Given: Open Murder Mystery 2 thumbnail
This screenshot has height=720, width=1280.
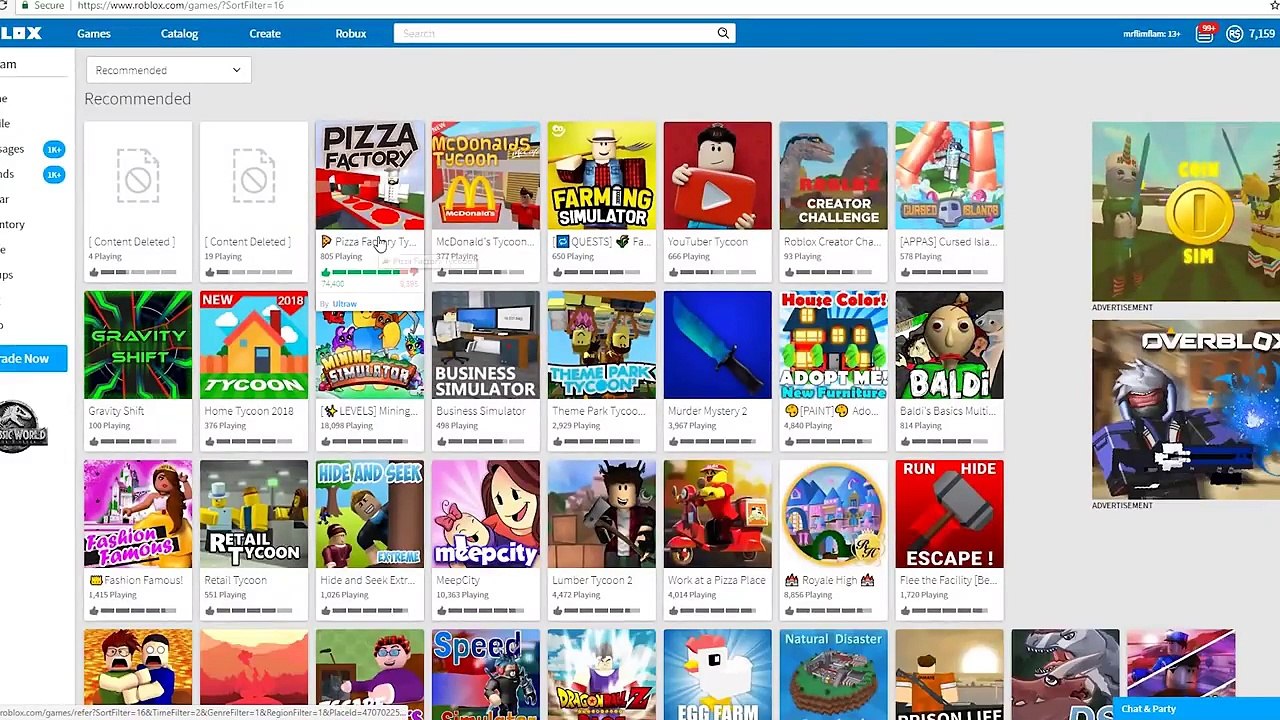Looking at the screenshot, I should click(x=718, y=345).
